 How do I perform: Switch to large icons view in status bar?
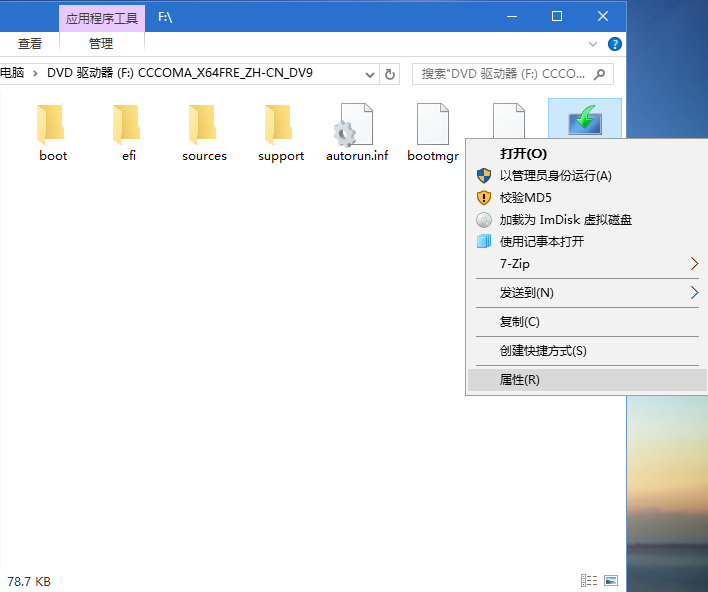[x=610, y=580]
